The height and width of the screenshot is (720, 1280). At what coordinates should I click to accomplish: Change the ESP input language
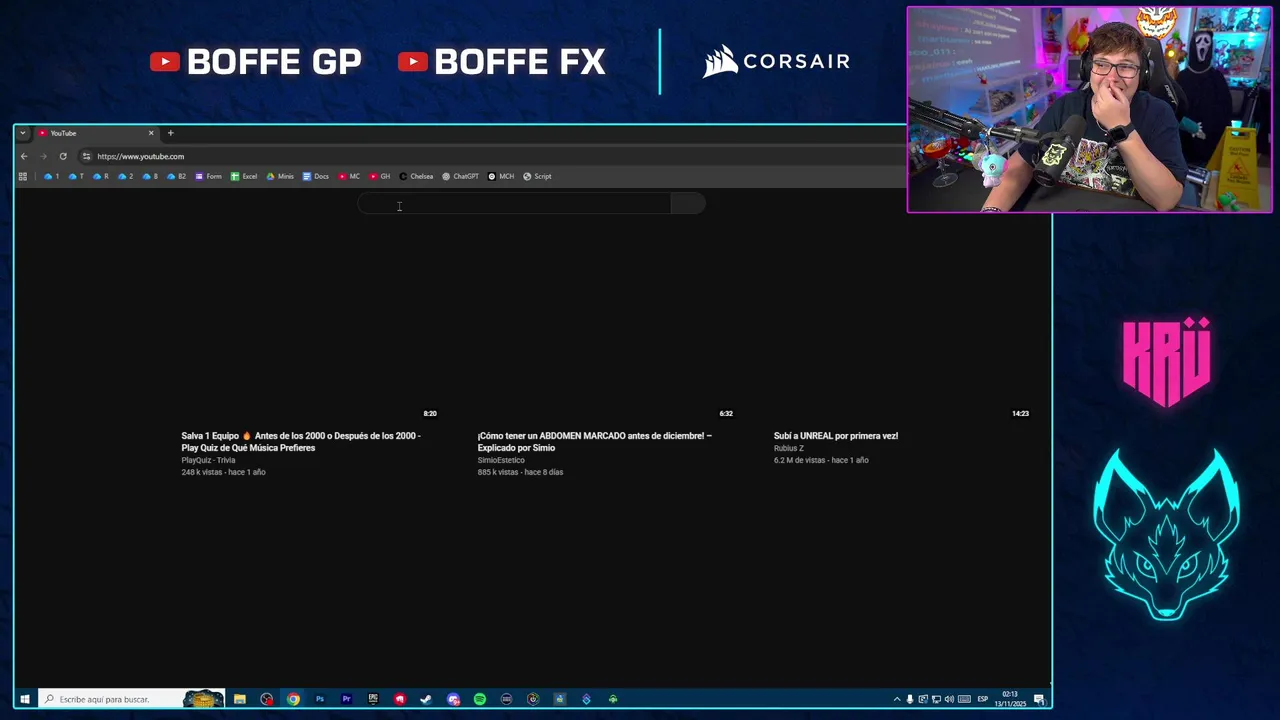point(983,699)
